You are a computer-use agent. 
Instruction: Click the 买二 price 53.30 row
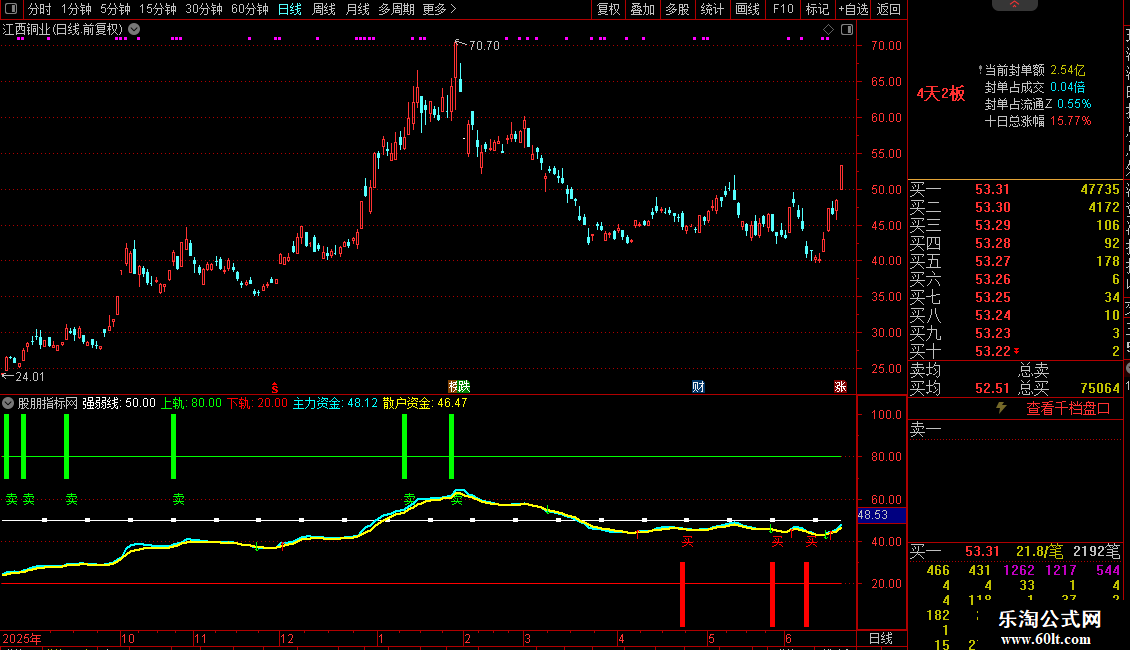(1015, 208)
